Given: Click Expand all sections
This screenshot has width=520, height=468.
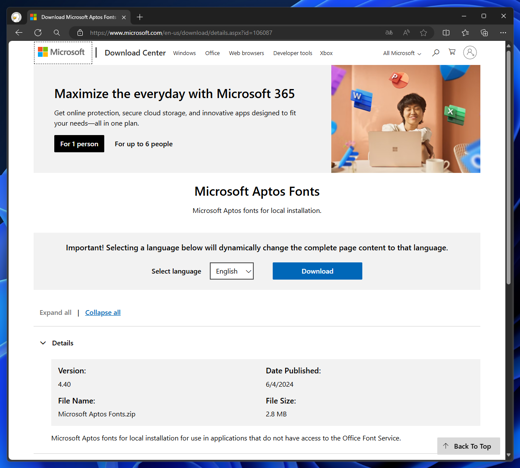Looking at the screenshot, I should (x=55, y=312).
